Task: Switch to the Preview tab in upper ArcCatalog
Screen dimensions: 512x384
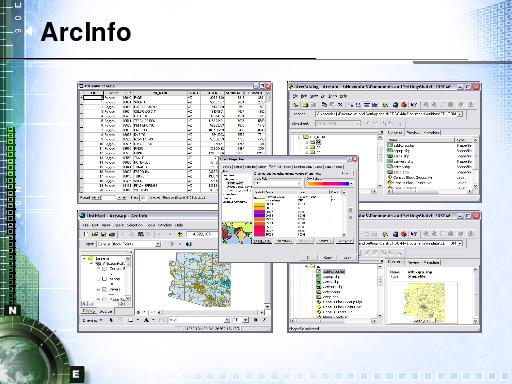Action: [413, 132]
